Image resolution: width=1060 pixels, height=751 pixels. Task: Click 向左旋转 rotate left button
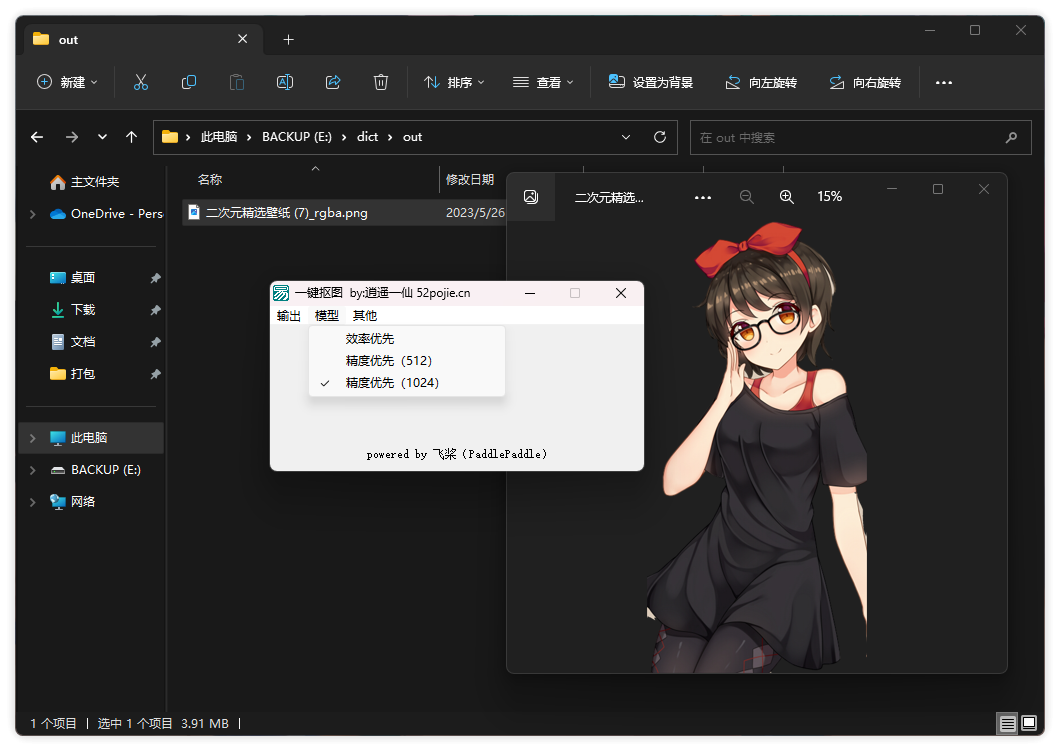761,82
